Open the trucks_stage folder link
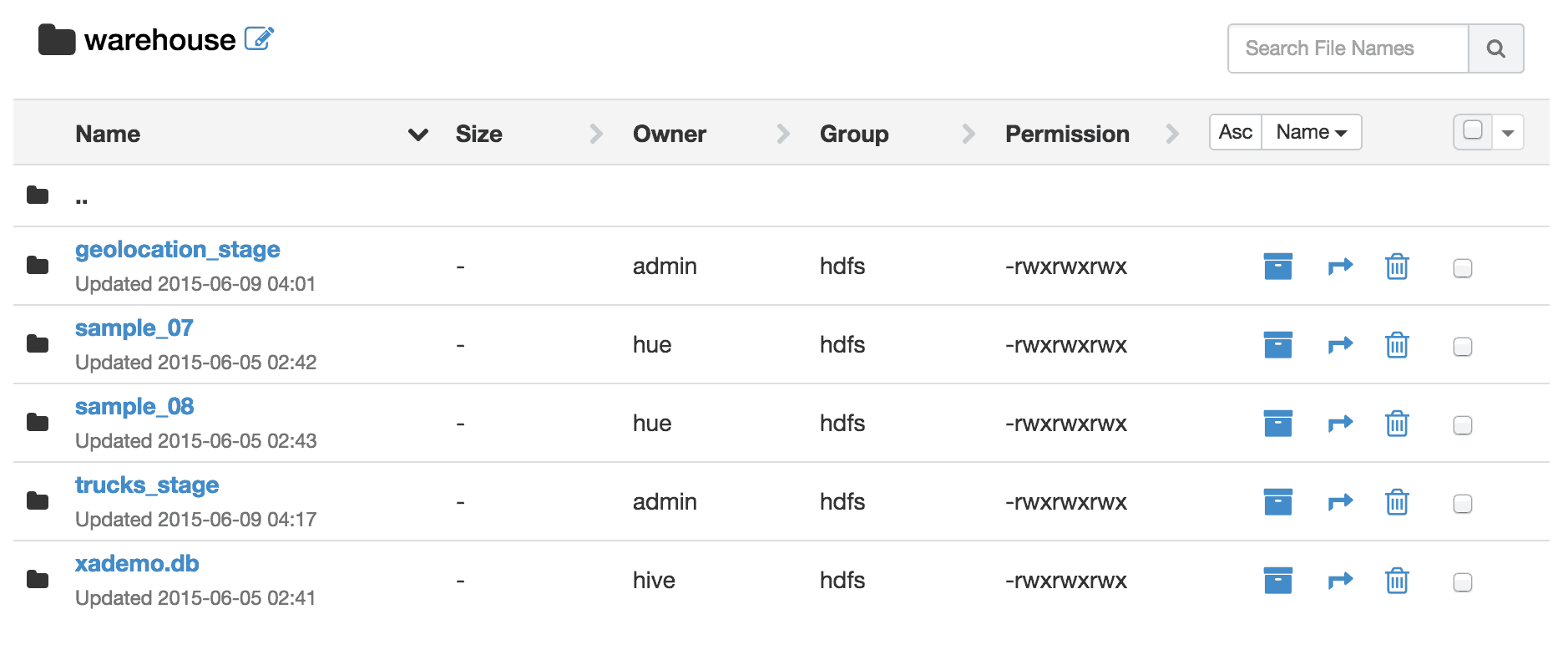 tap(147, 485)
